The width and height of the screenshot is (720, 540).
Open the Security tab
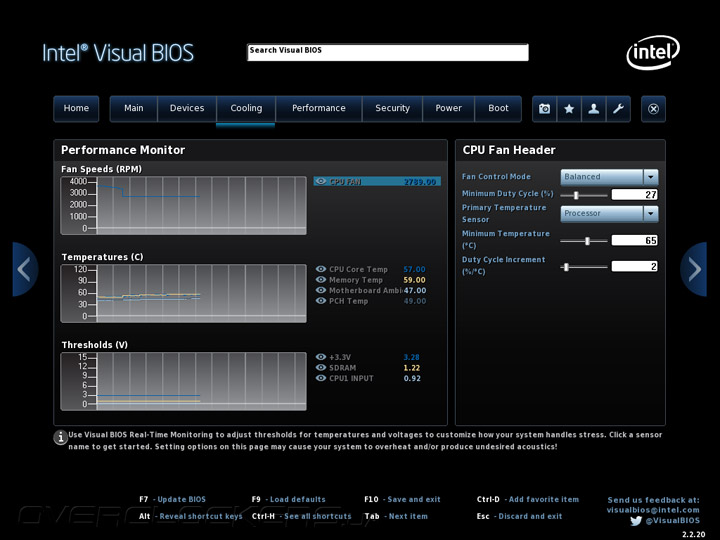(392, 108)
